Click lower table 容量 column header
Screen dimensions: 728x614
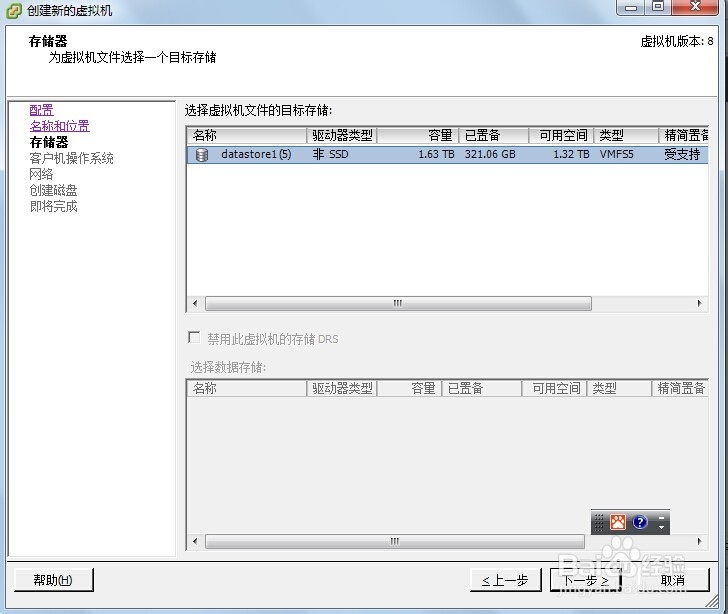tap(410, 388)
